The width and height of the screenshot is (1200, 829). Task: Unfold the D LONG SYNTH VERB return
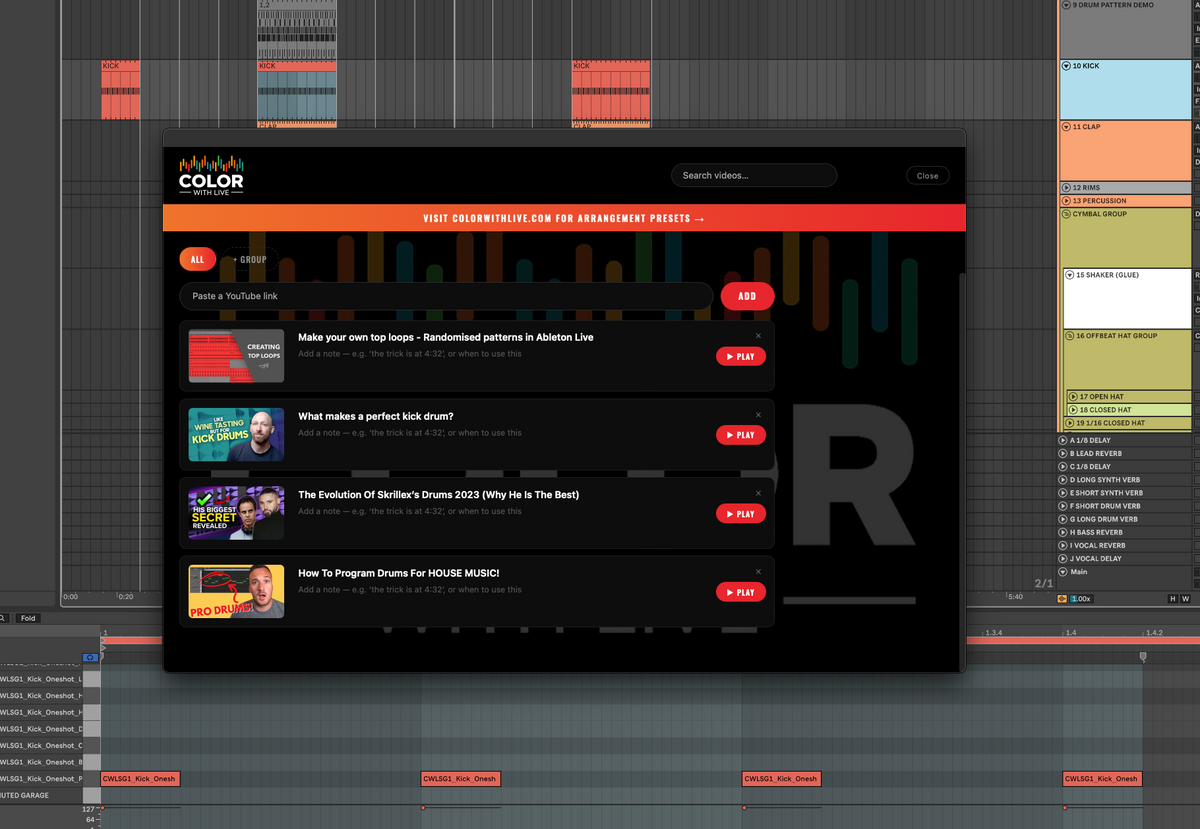coord(1063,479)
